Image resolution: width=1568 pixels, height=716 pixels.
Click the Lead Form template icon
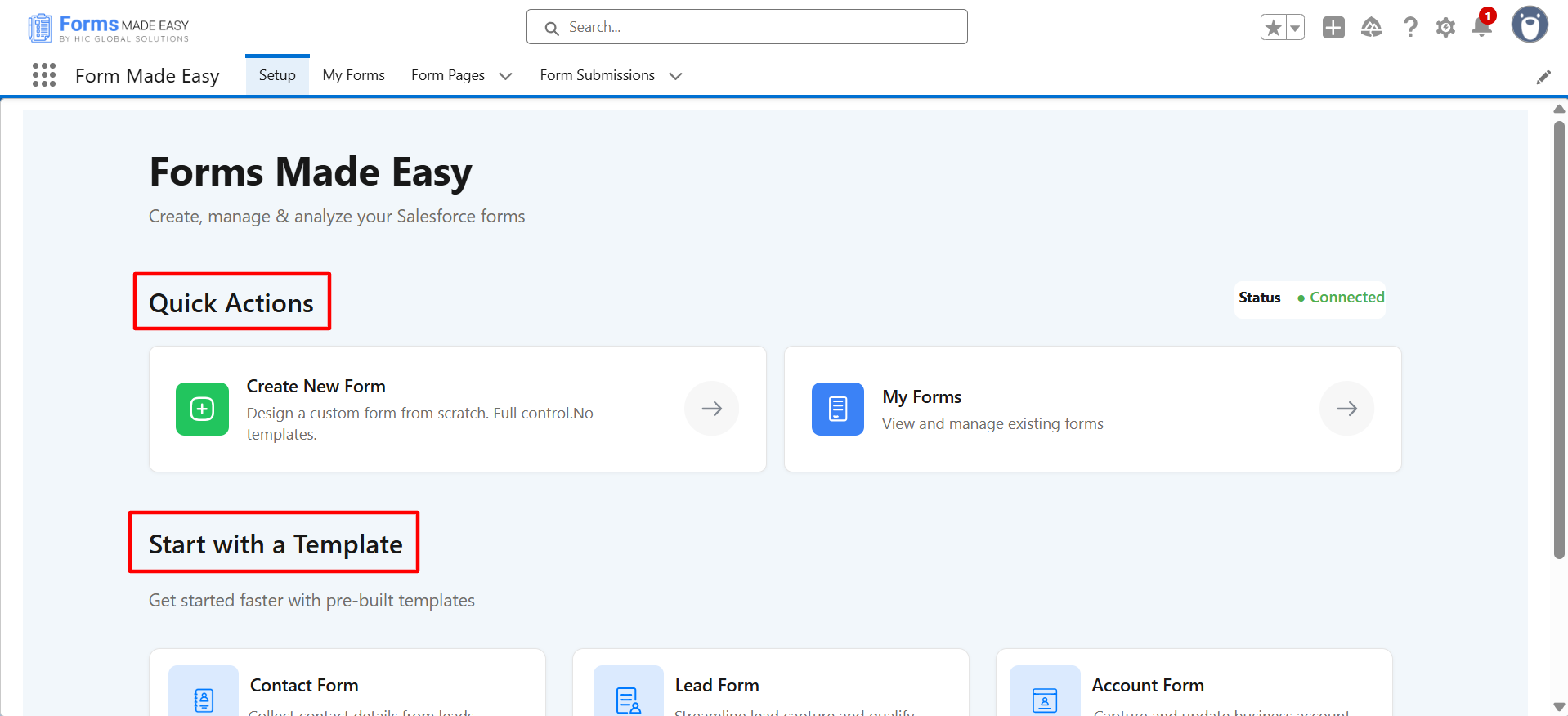(629, 691)
